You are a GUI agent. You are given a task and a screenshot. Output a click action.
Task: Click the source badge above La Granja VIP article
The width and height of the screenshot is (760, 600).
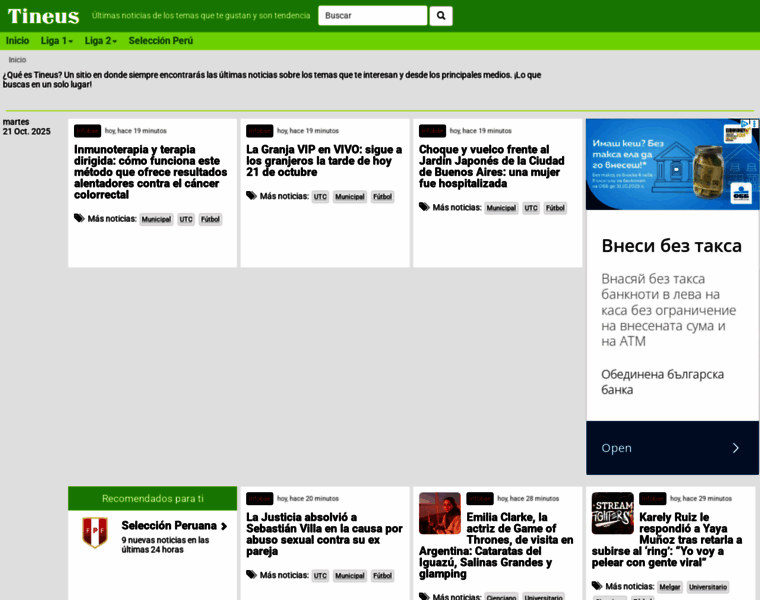[260, 131]
